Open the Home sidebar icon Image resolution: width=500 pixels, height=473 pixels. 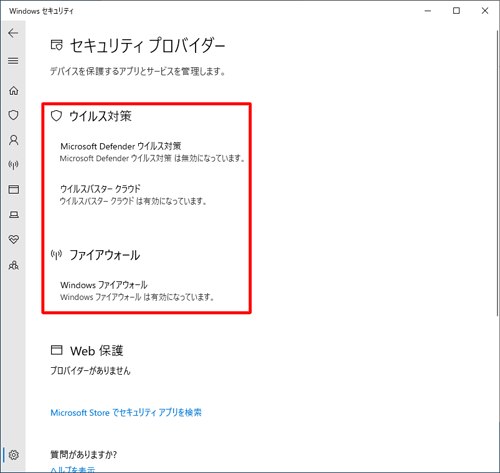point(14,90)
